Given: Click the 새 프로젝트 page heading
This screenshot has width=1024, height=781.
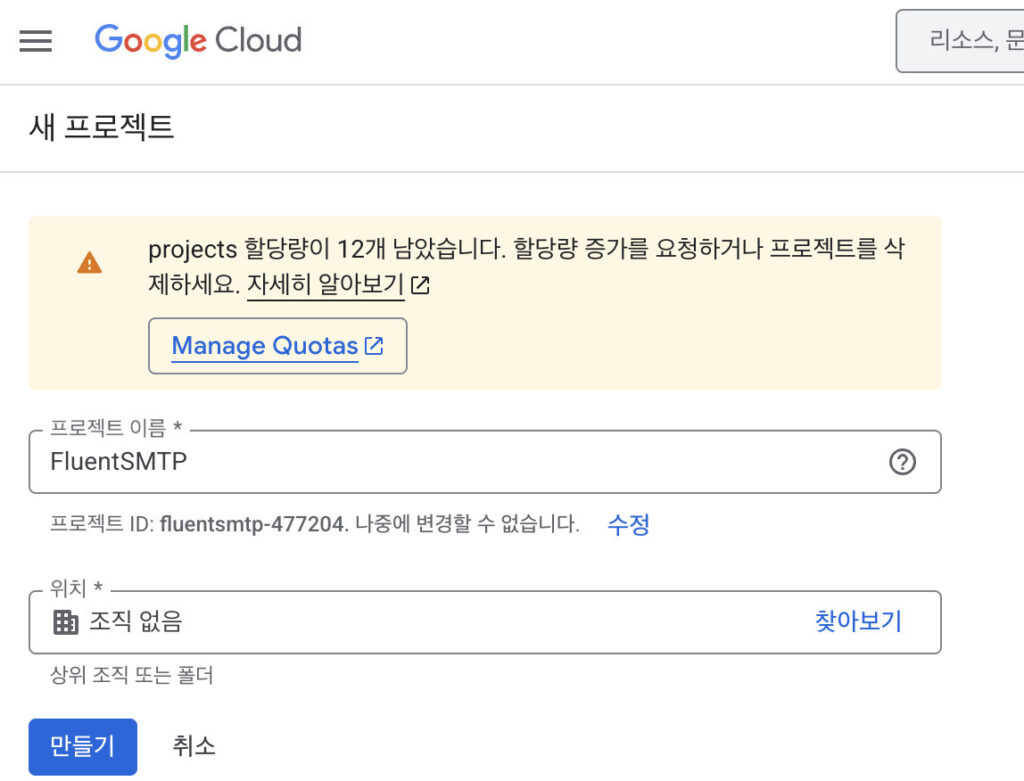Looking at the screenshot, I should pos(101,127).
